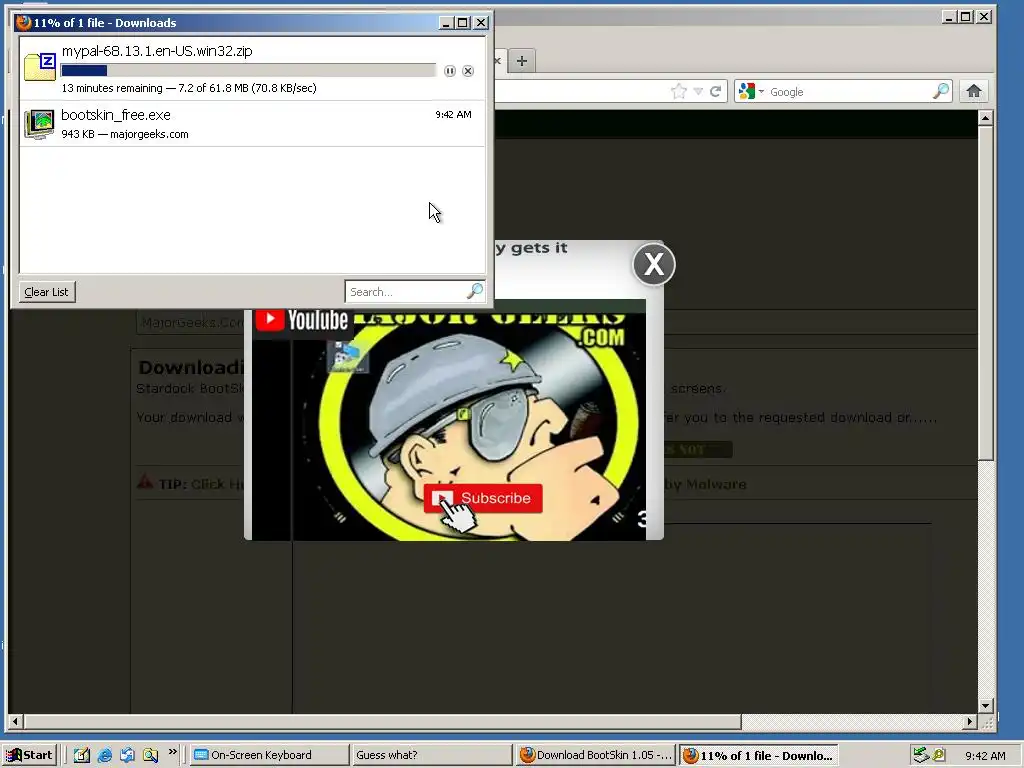The height and width of the screenshot is (768, 1024).
Task: Bookmark this page with the star
Action: [x=679, y=91]
